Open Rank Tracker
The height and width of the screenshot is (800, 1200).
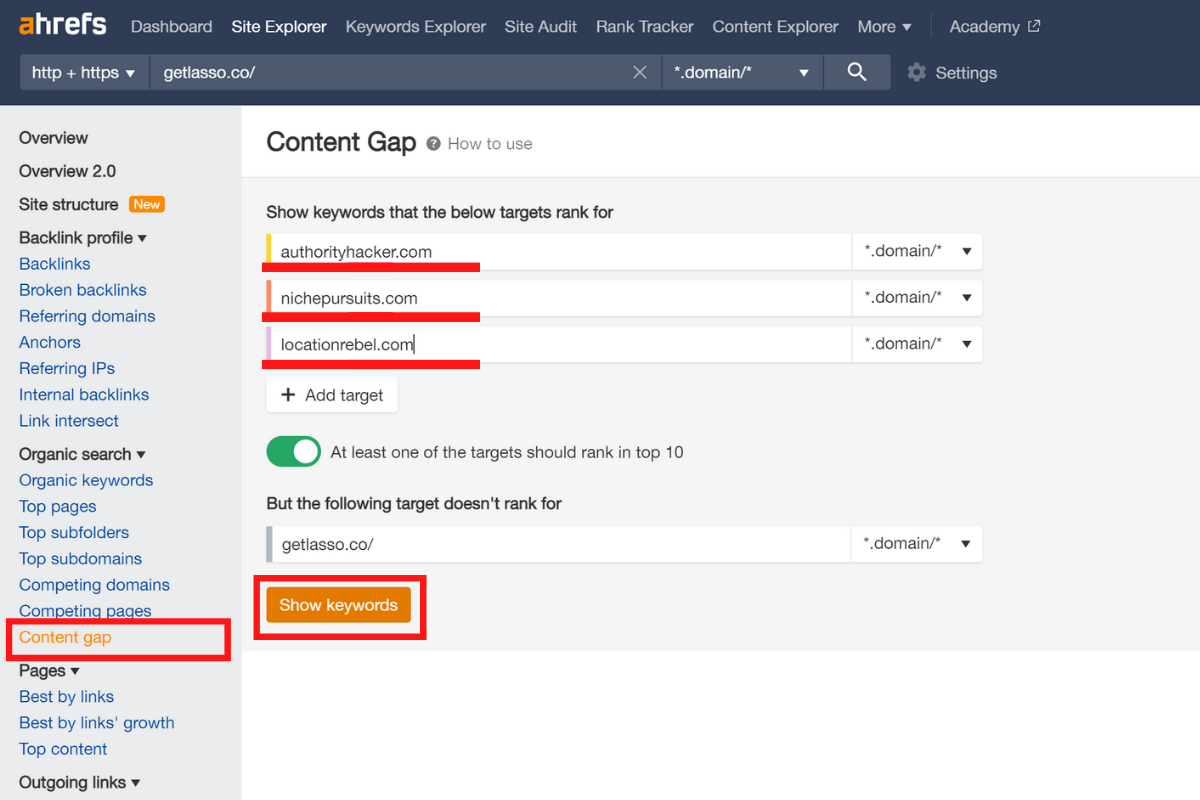(x=645, y=27)
